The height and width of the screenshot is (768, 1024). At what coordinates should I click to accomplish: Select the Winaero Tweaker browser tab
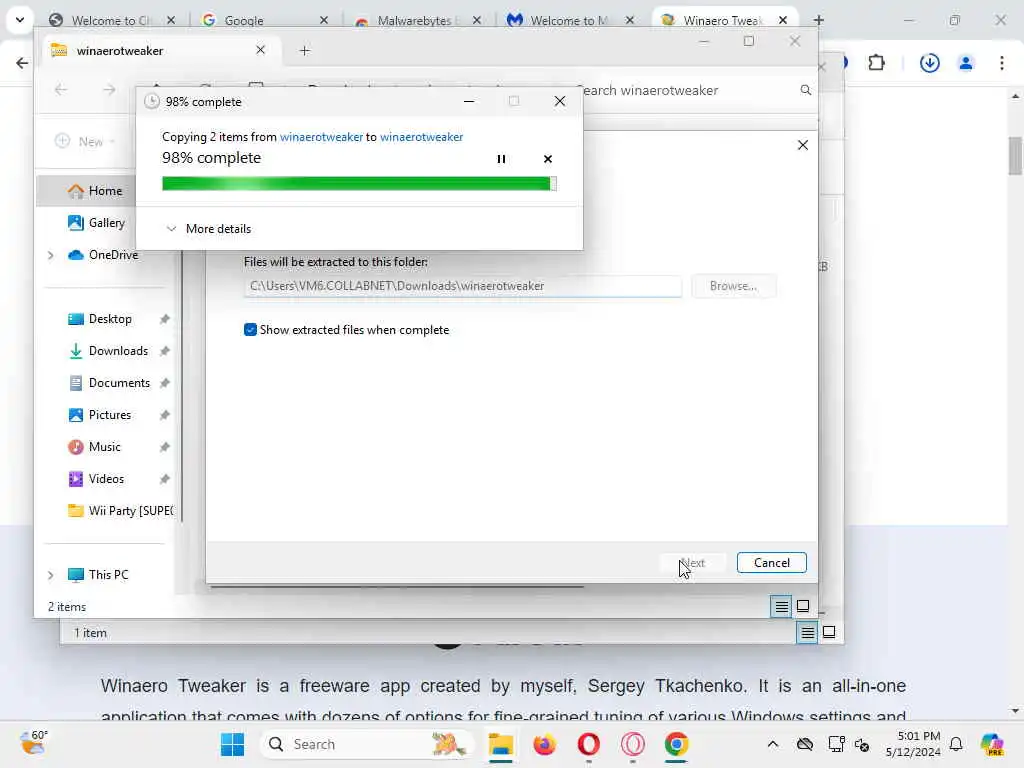(724, 20)
